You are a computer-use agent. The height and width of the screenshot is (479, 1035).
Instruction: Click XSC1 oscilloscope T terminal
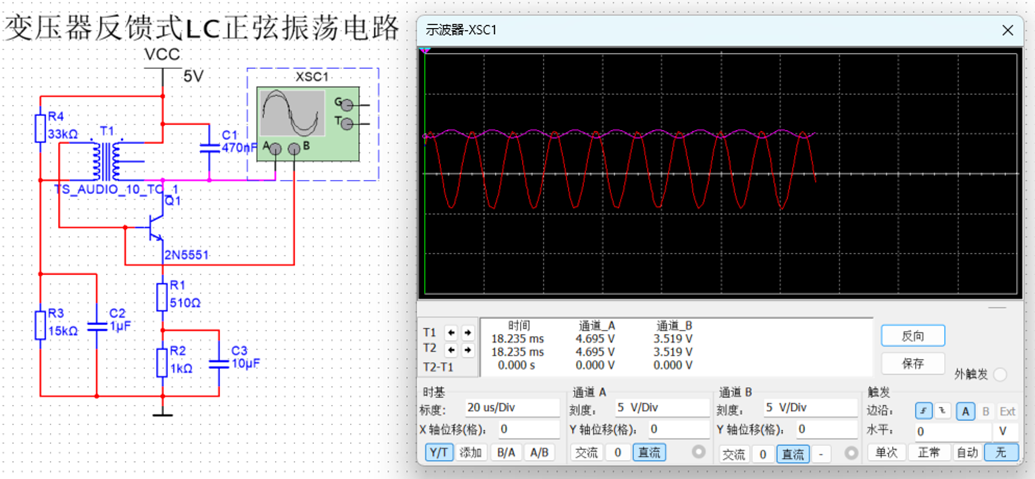coord(347,123)
